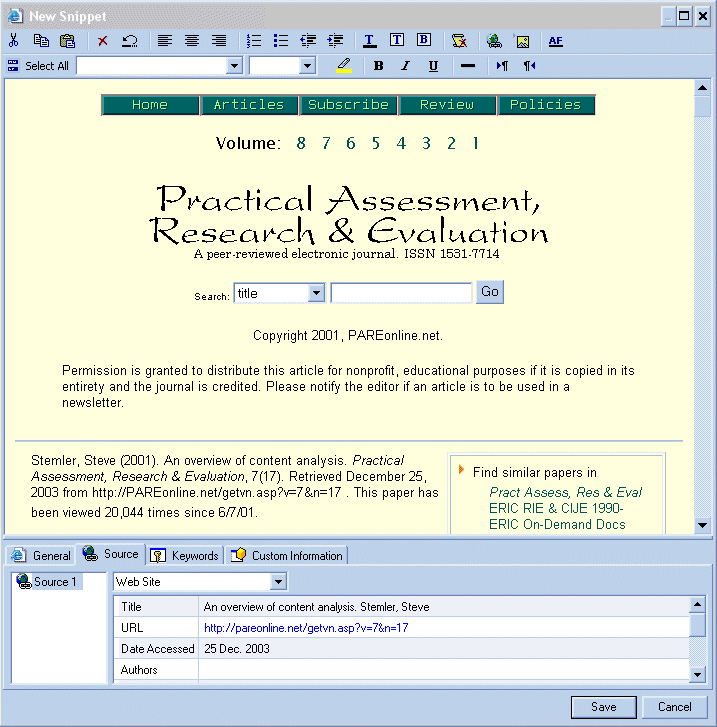The width and height of the screenshot is (717, 727).
Task: Open the Policies navigation button
Action: (546, 105)
